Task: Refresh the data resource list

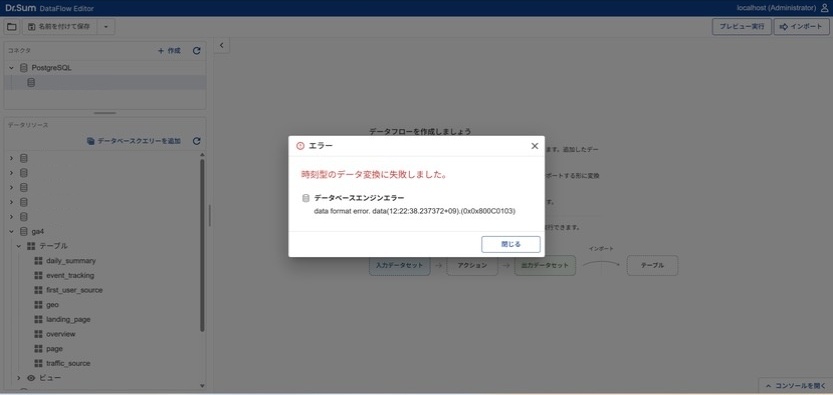Action: pos(197,141)
